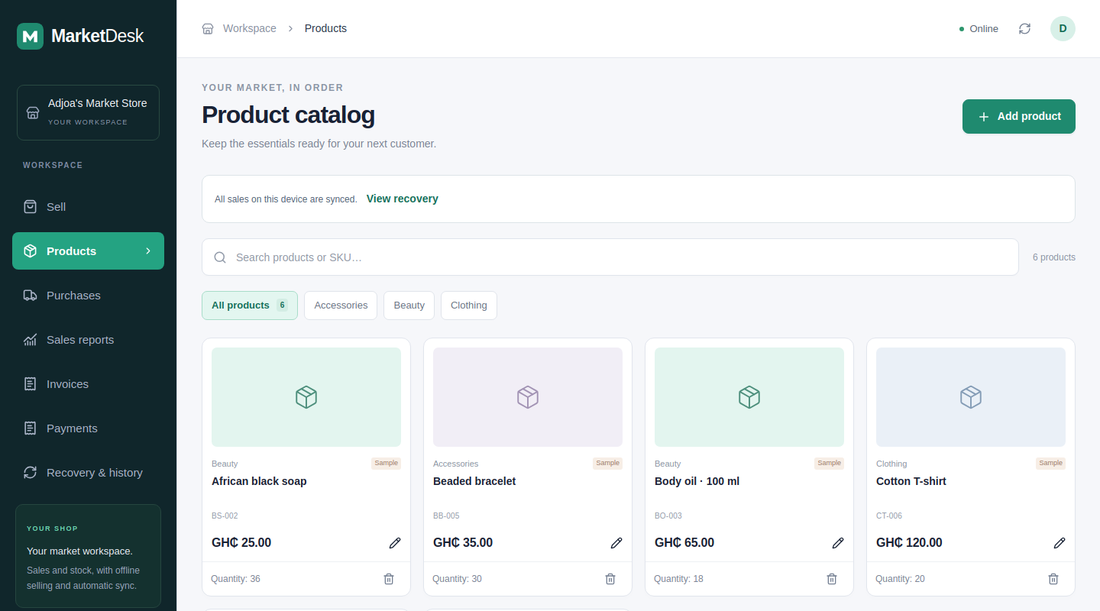The height and width of the screenshot is (611, 1100).
Task: Focus the Search products or SKU field
Action: pos(610,257)
